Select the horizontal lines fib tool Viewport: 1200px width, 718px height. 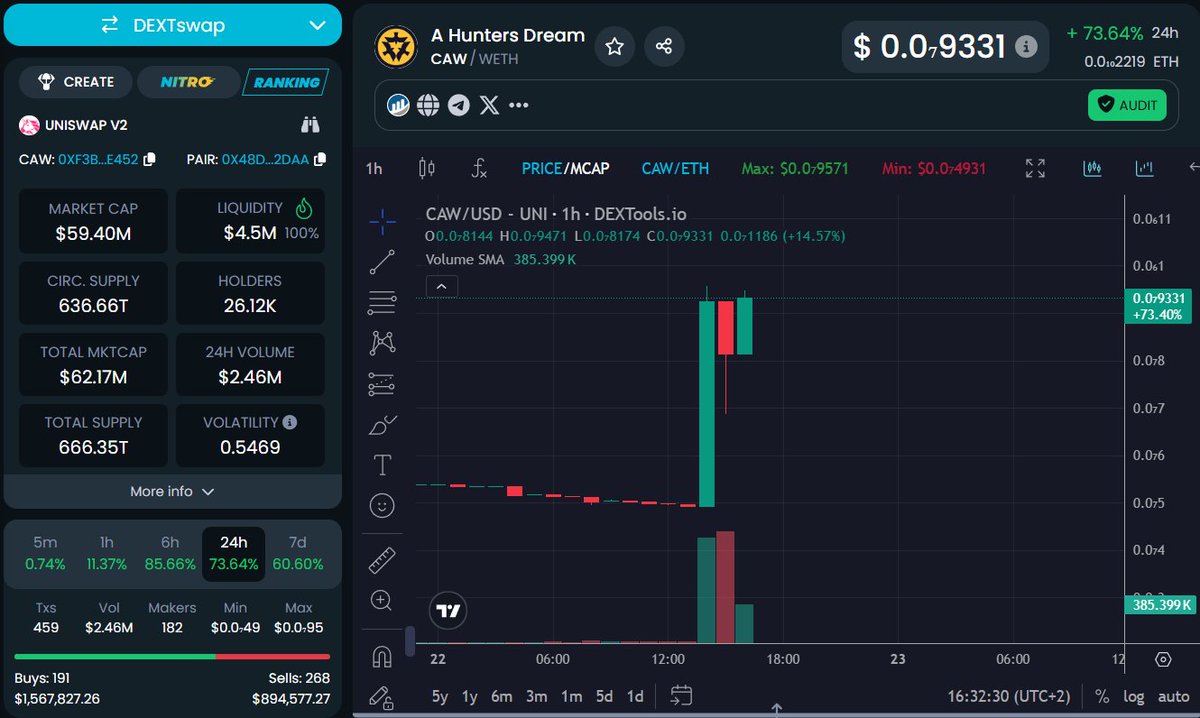pos(382,302)
